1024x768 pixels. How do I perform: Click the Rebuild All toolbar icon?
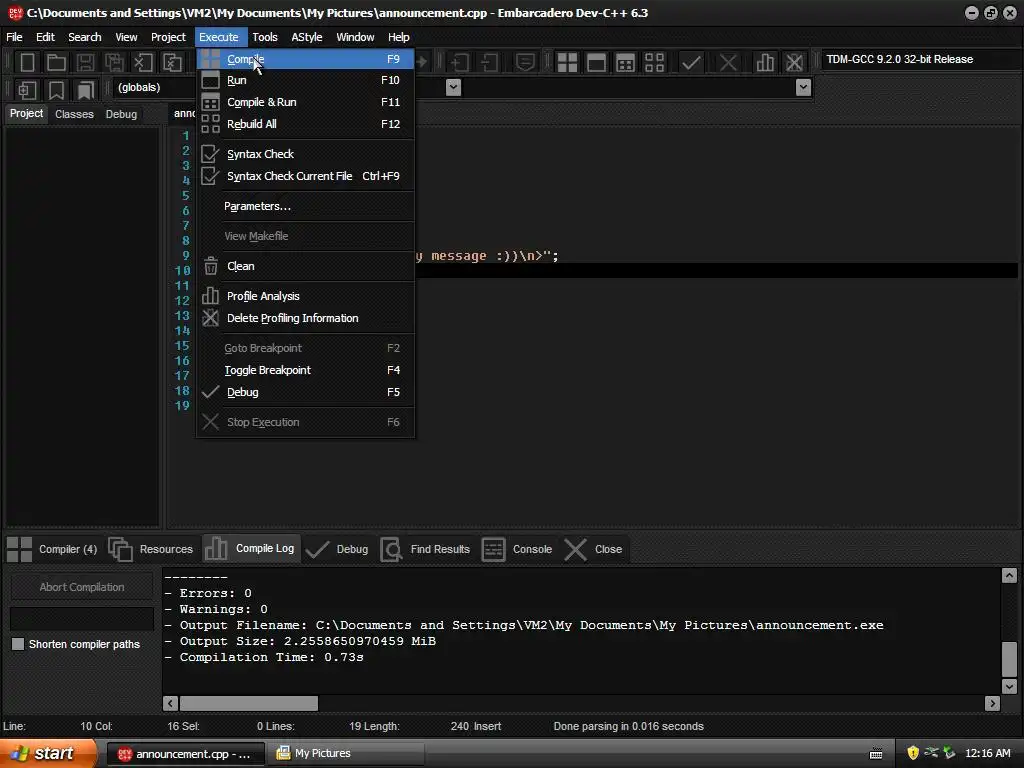pyautogui.click(x=654, y=63)
